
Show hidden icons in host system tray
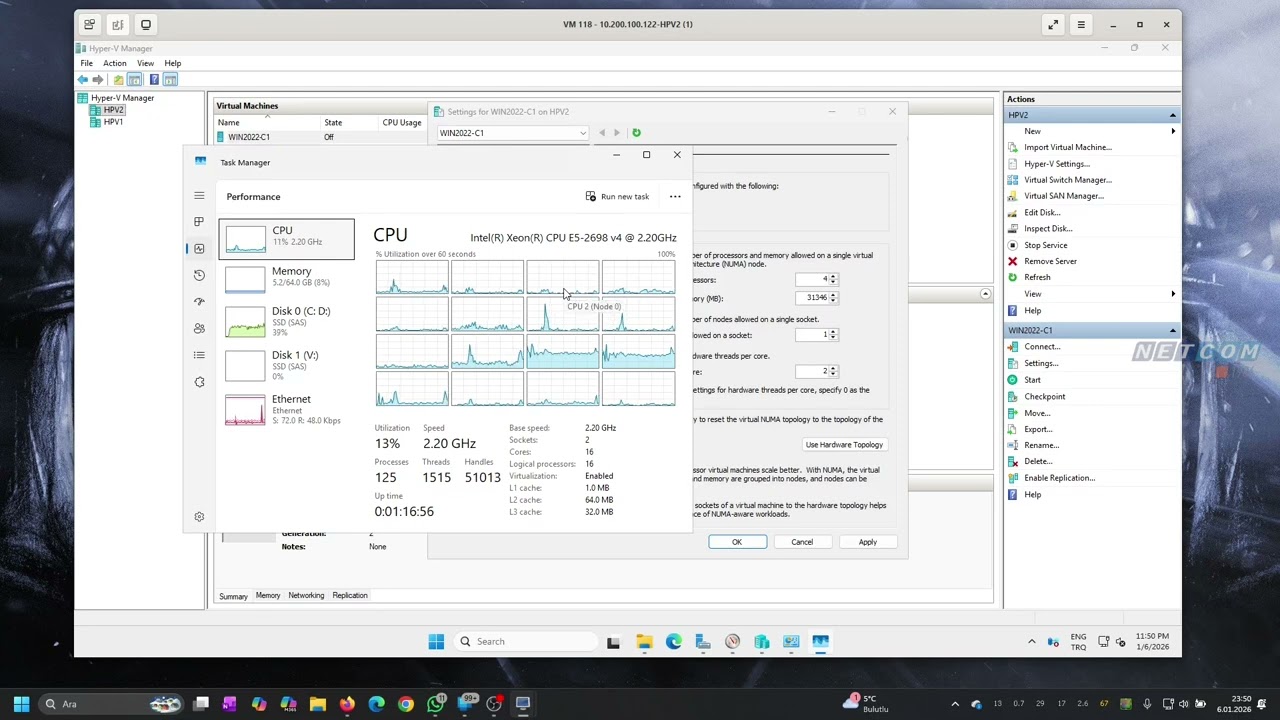pos(955,704)
